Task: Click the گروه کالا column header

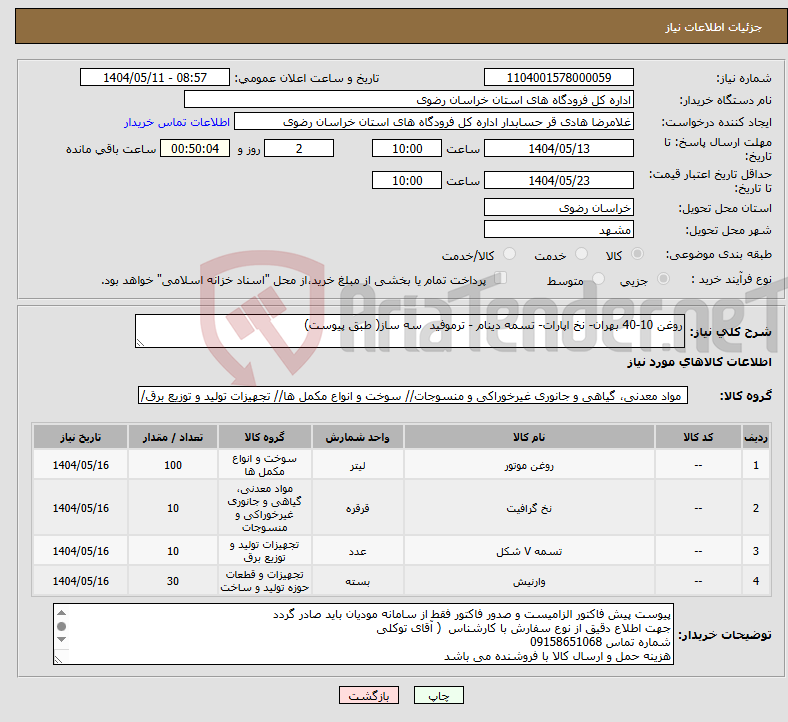Action: [264, 437]
